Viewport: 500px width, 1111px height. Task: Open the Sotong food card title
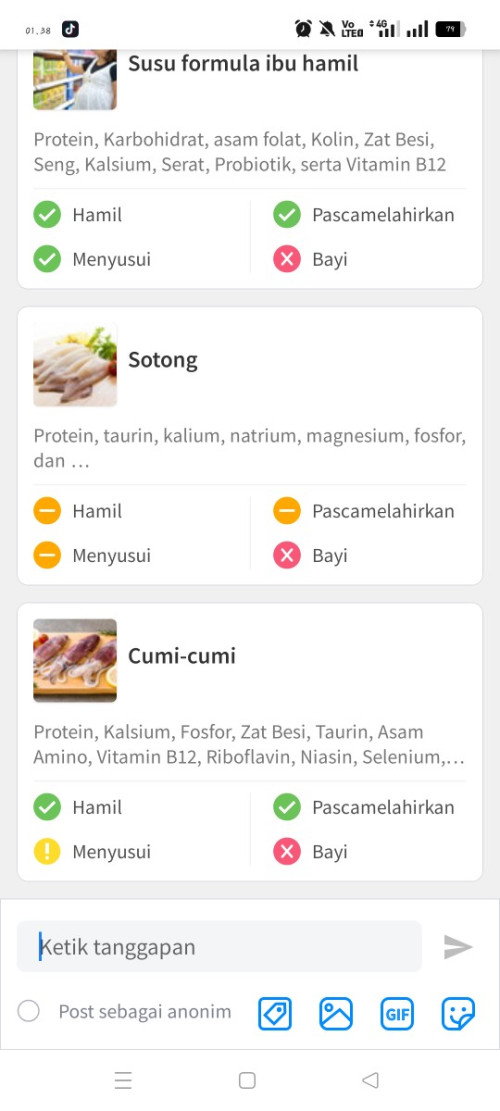click(163, 360)
